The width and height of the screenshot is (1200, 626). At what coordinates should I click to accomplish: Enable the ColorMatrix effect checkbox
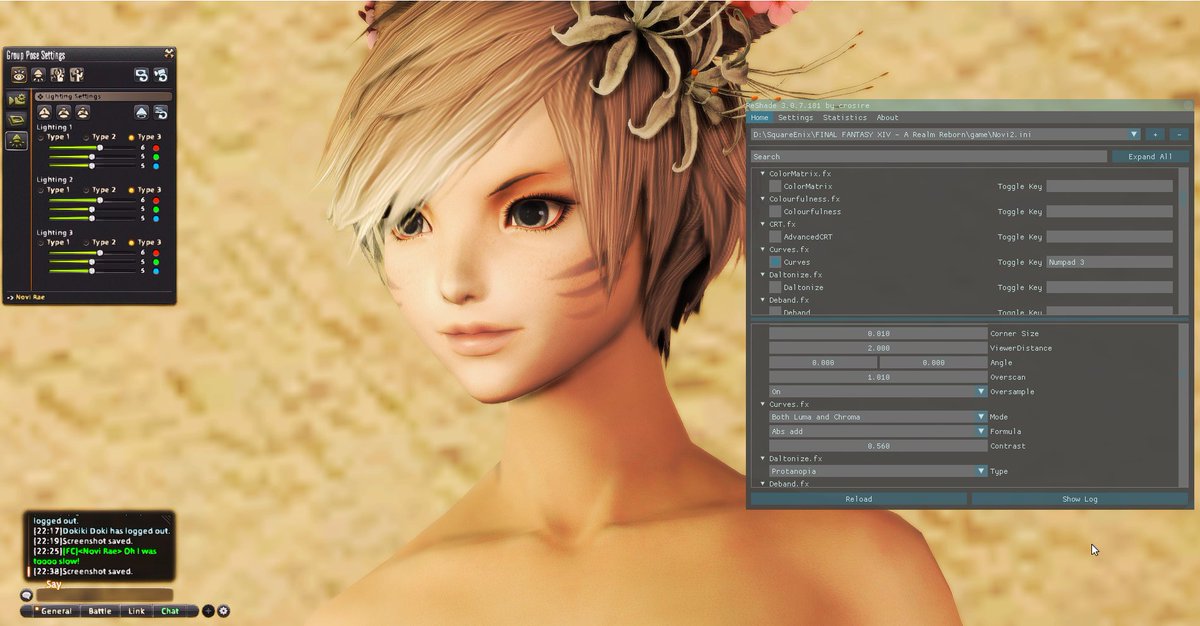775,186
